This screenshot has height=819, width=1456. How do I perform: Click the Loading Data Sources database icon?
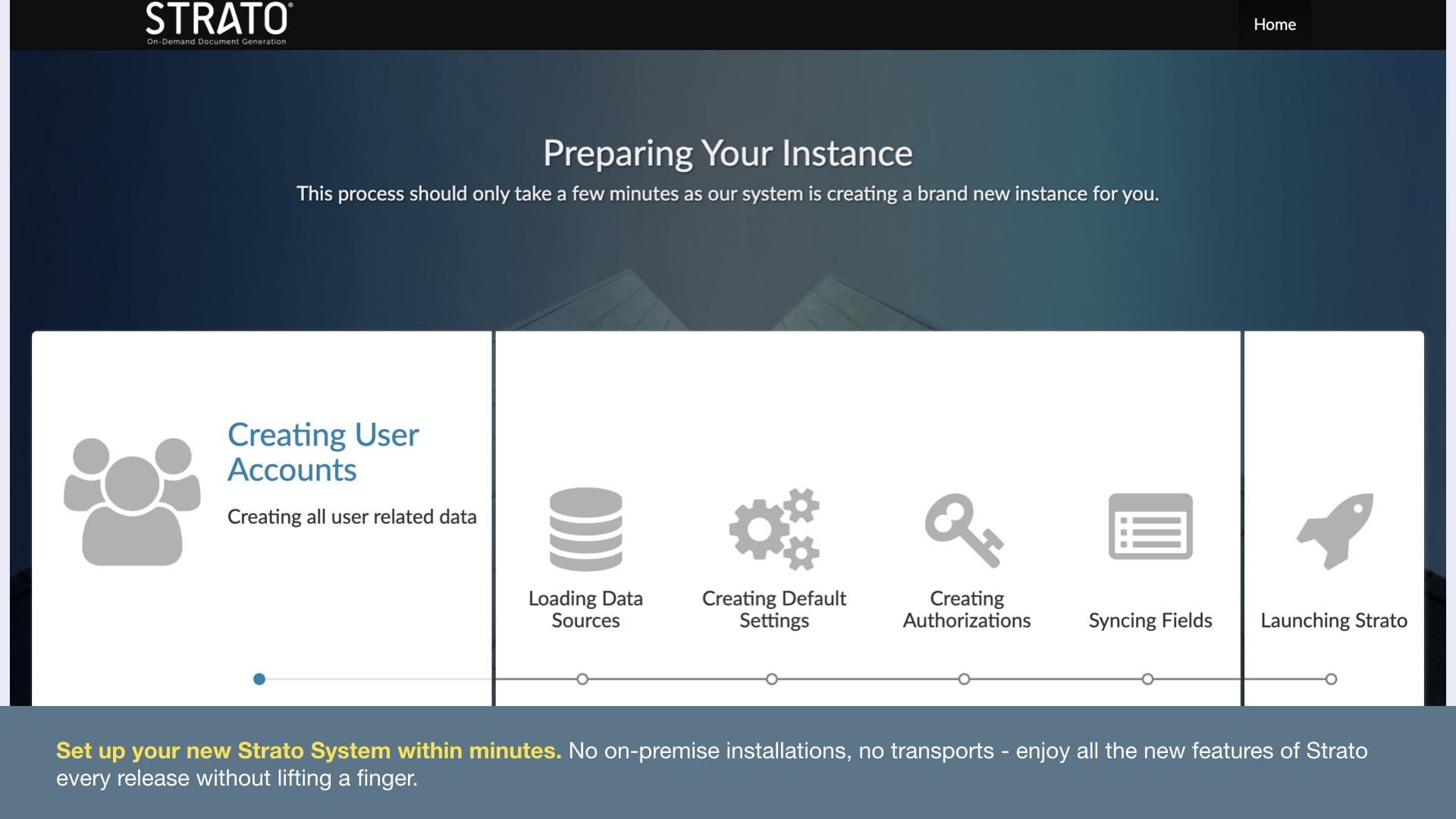pos(585,529)
